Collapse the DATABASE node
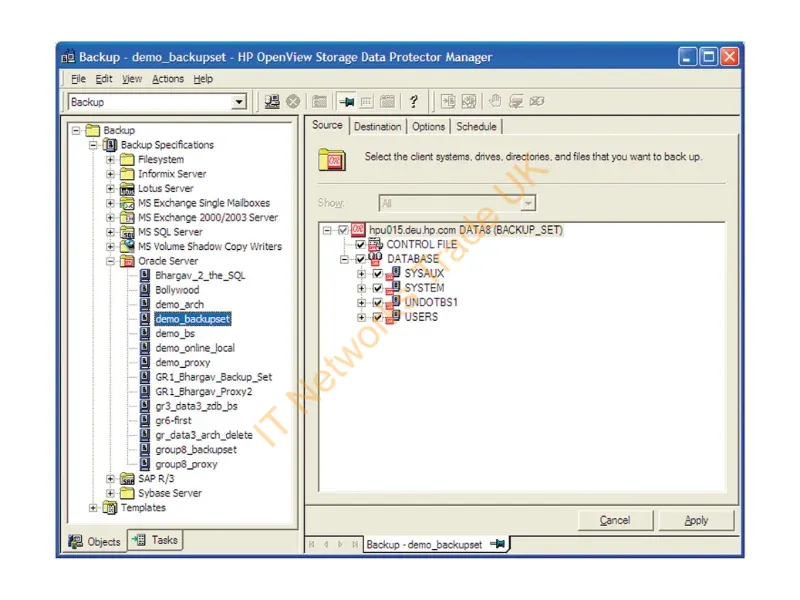This screenshot has height=600, width=800. 344,259
